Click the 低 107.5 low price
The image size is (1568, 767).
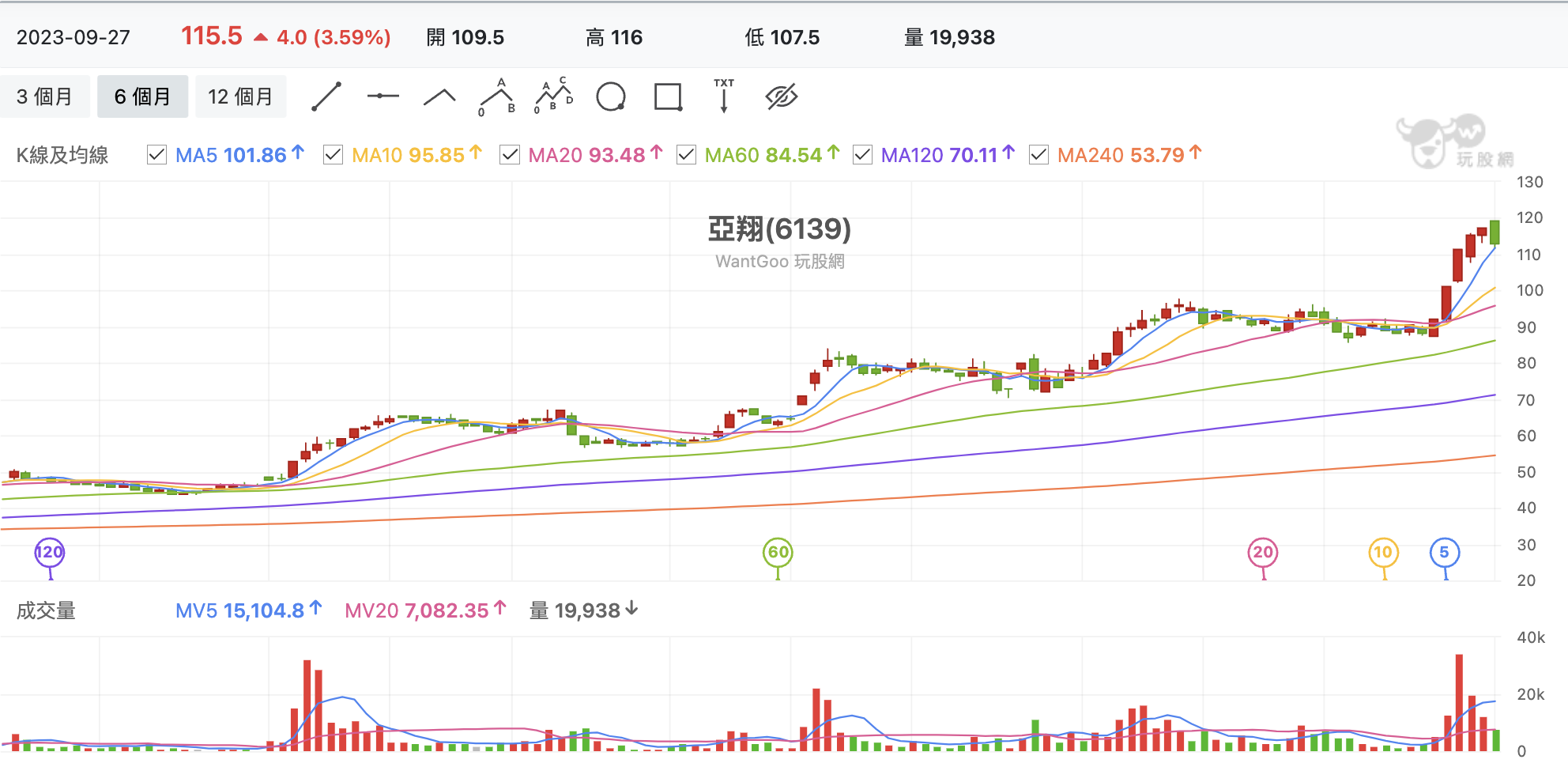782,37
